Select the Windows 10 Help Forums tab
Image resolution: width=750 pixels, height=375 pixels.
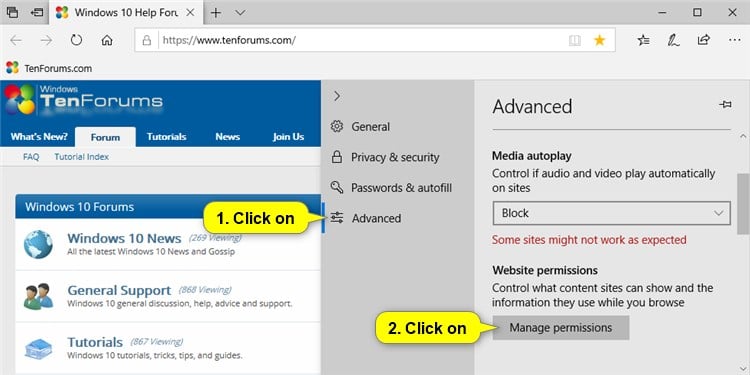(x=125, y=12)
